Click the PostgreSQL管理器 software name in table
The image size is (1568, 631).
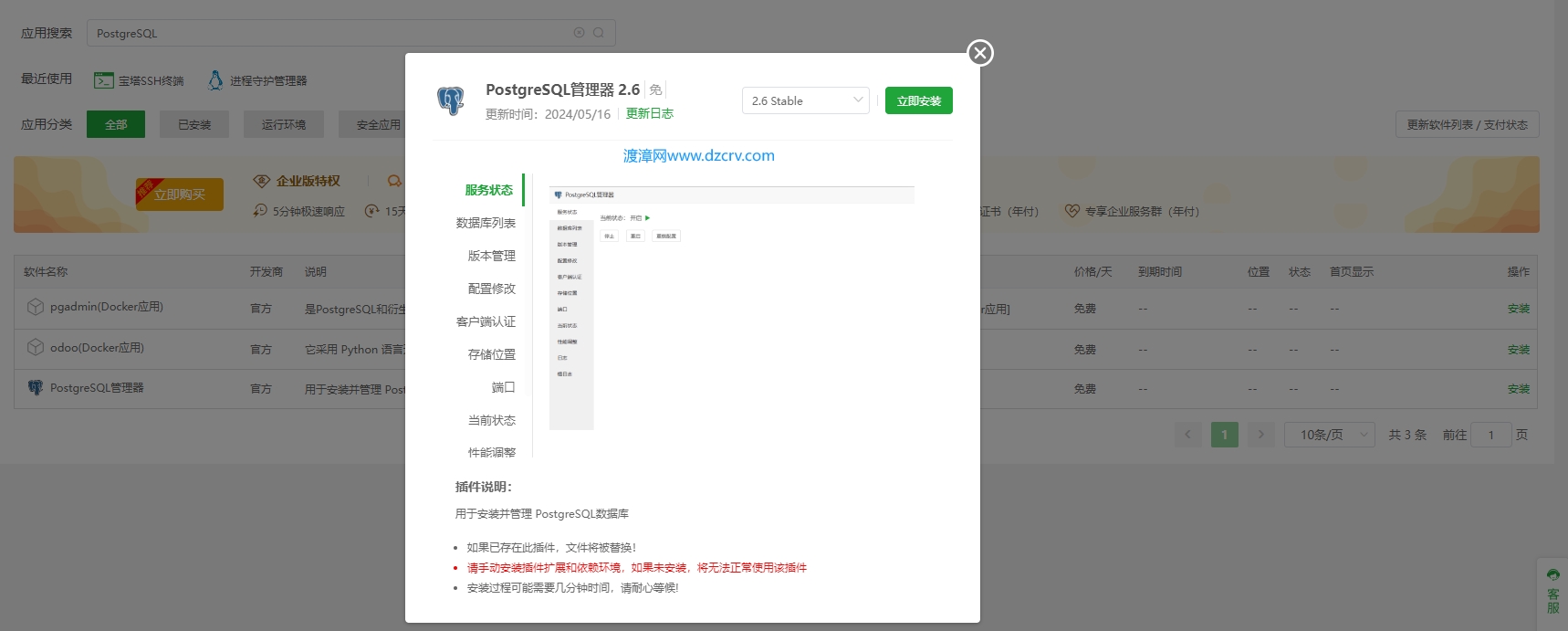pos(97,387)
